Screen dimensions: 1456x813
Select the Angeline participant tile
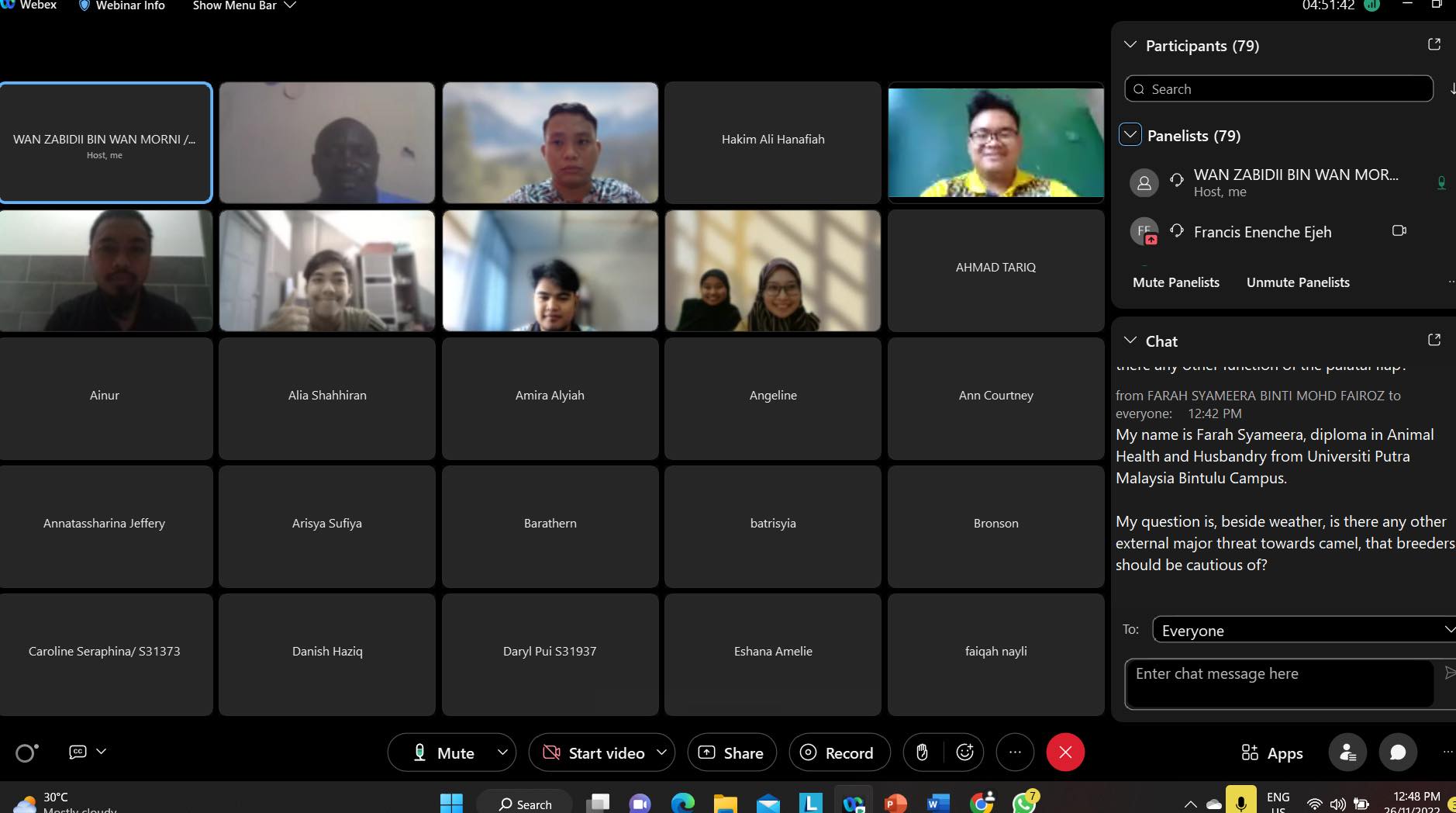(x=773, y=399)
